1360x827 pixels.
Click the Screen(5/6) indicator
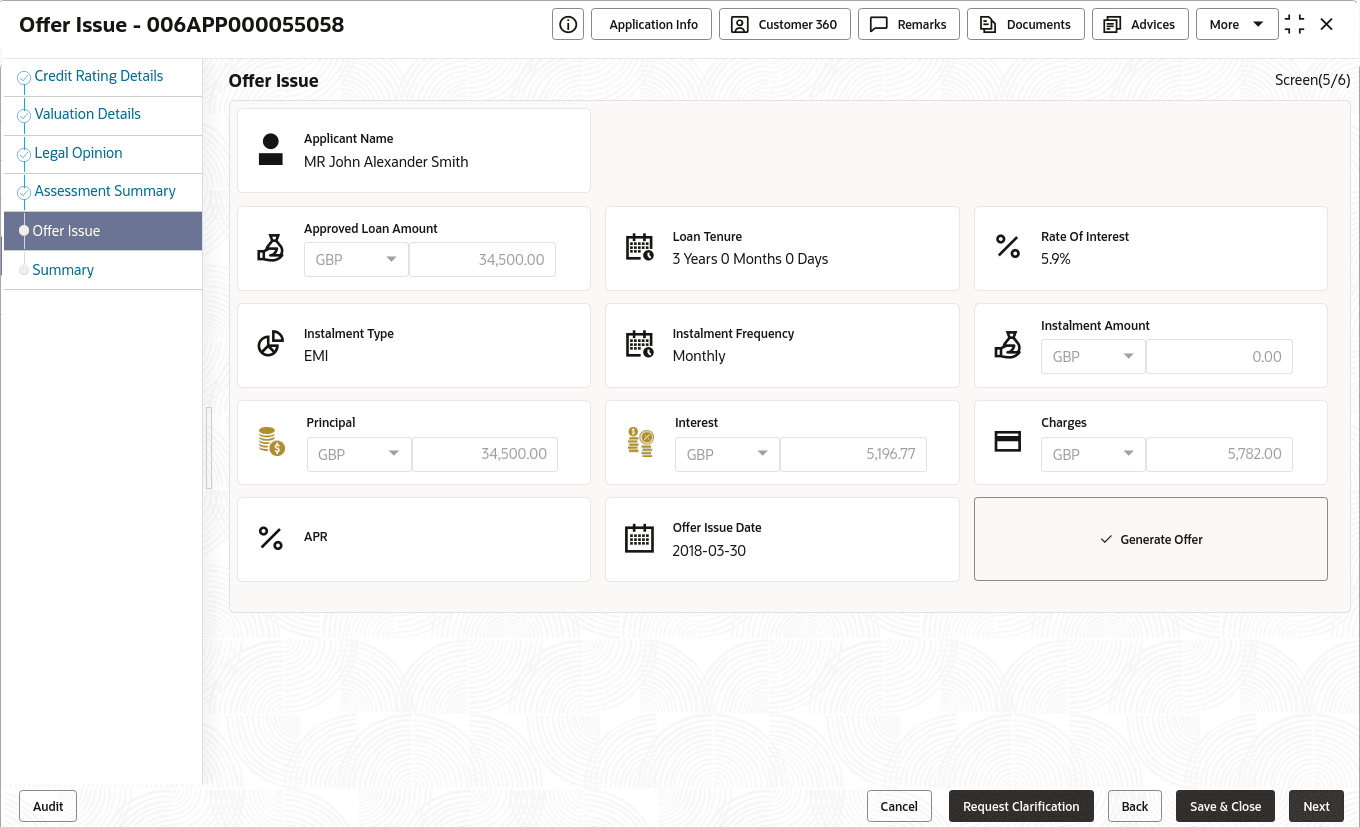(1312, 80)
